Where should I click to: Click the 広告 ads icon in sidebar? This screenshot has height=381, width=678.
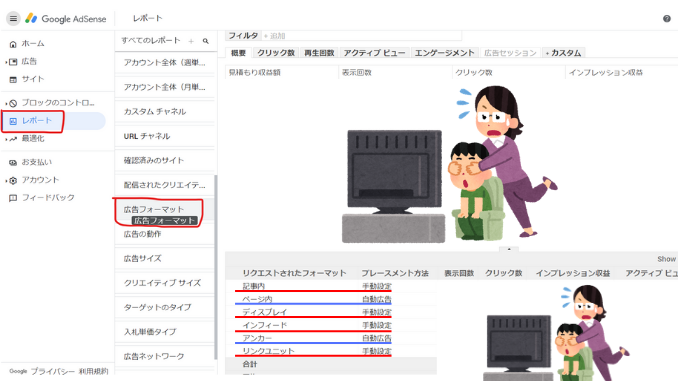[13, 62]
